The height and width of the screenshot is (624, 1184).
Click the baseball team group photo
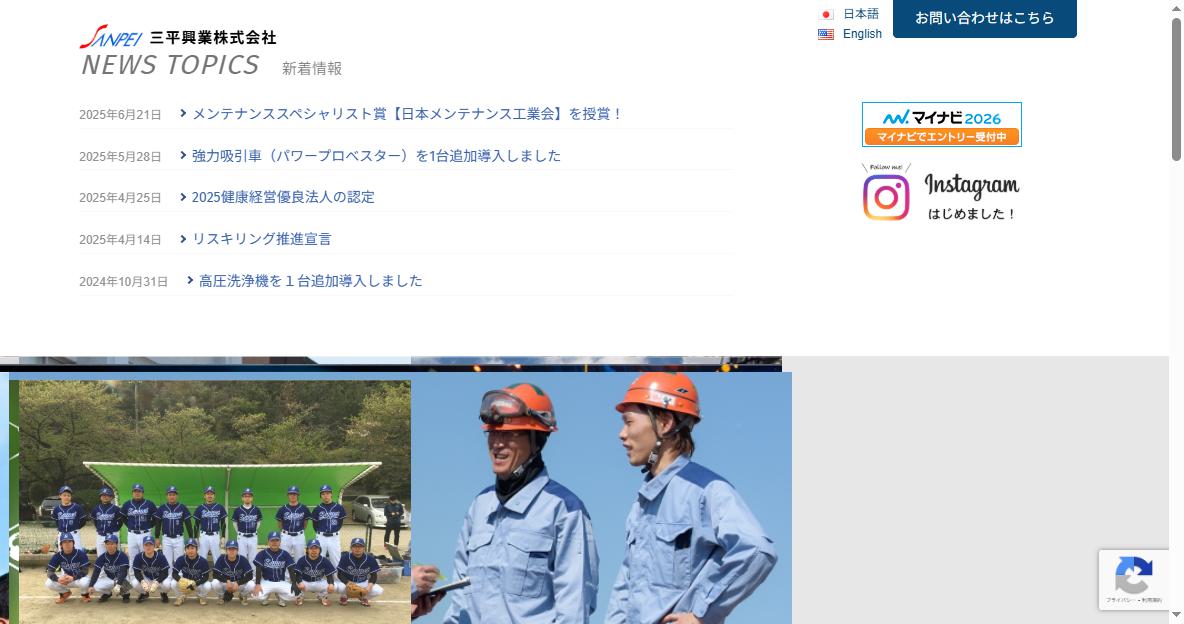pyautogui.click(x=214, y=501)
